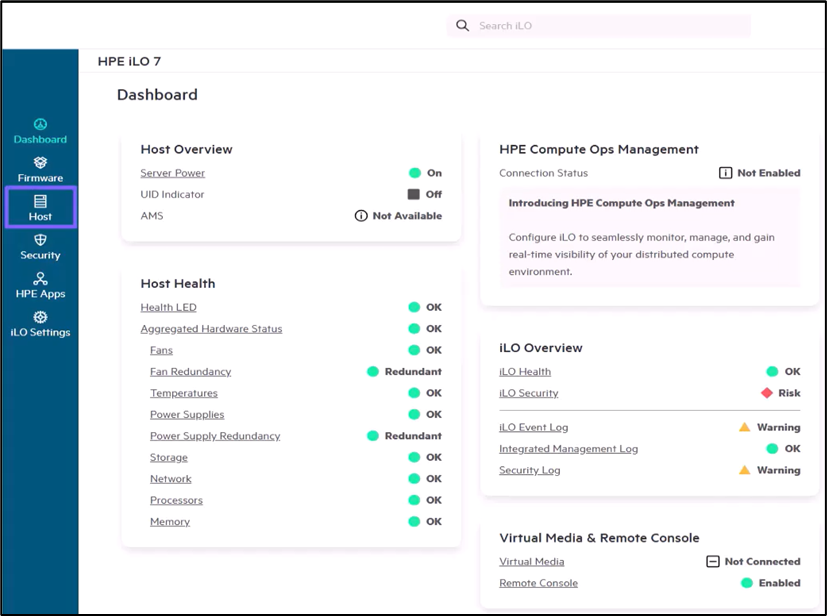Viewport: 827px width, 616px height.
Task: Click the green iLO Health OK indicator
Action: (x=772, y=371)
